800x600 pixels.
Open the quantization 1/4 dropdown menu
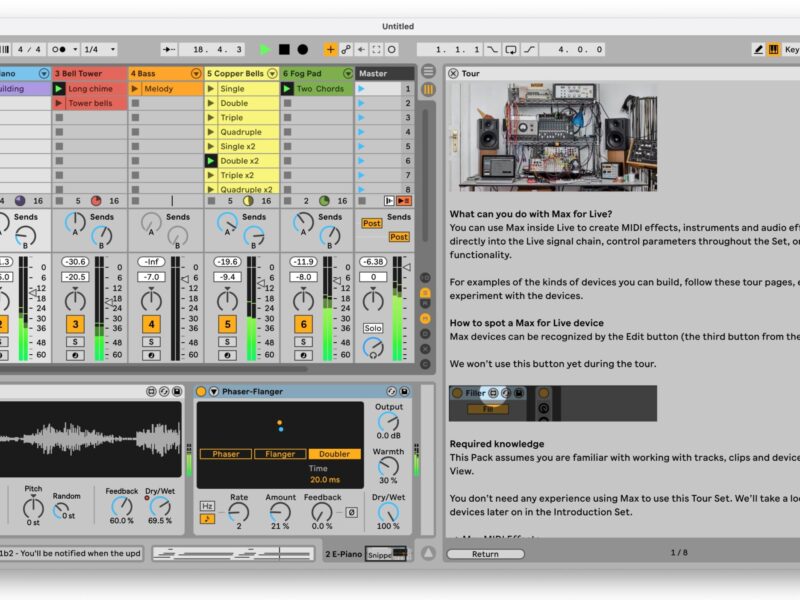99,49
